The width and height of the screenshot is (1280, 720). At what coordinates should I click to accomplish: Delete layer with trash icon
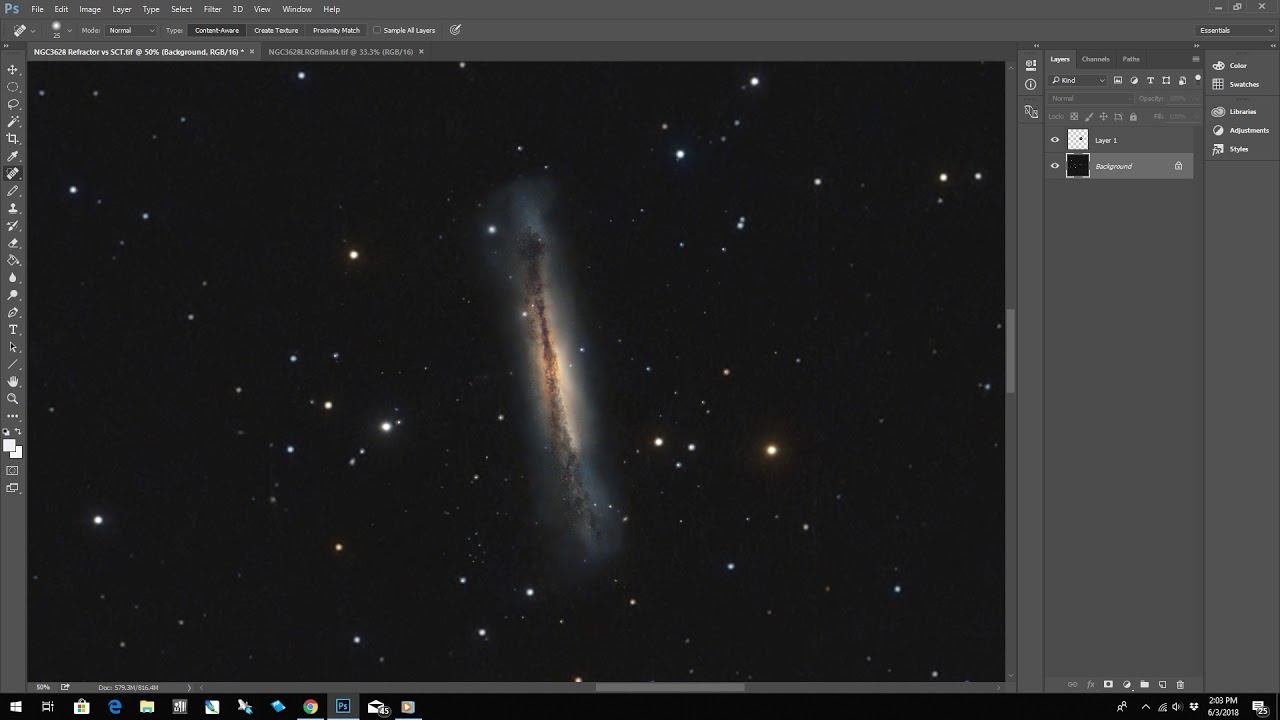coord(1180,685)
